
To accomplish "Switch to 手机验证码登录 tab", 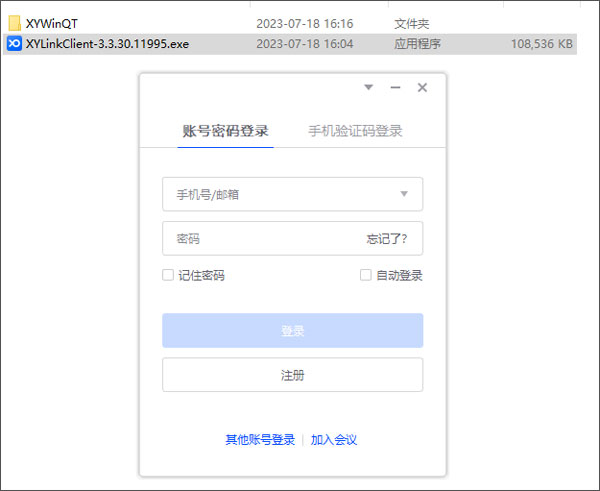I will point(355,131).
